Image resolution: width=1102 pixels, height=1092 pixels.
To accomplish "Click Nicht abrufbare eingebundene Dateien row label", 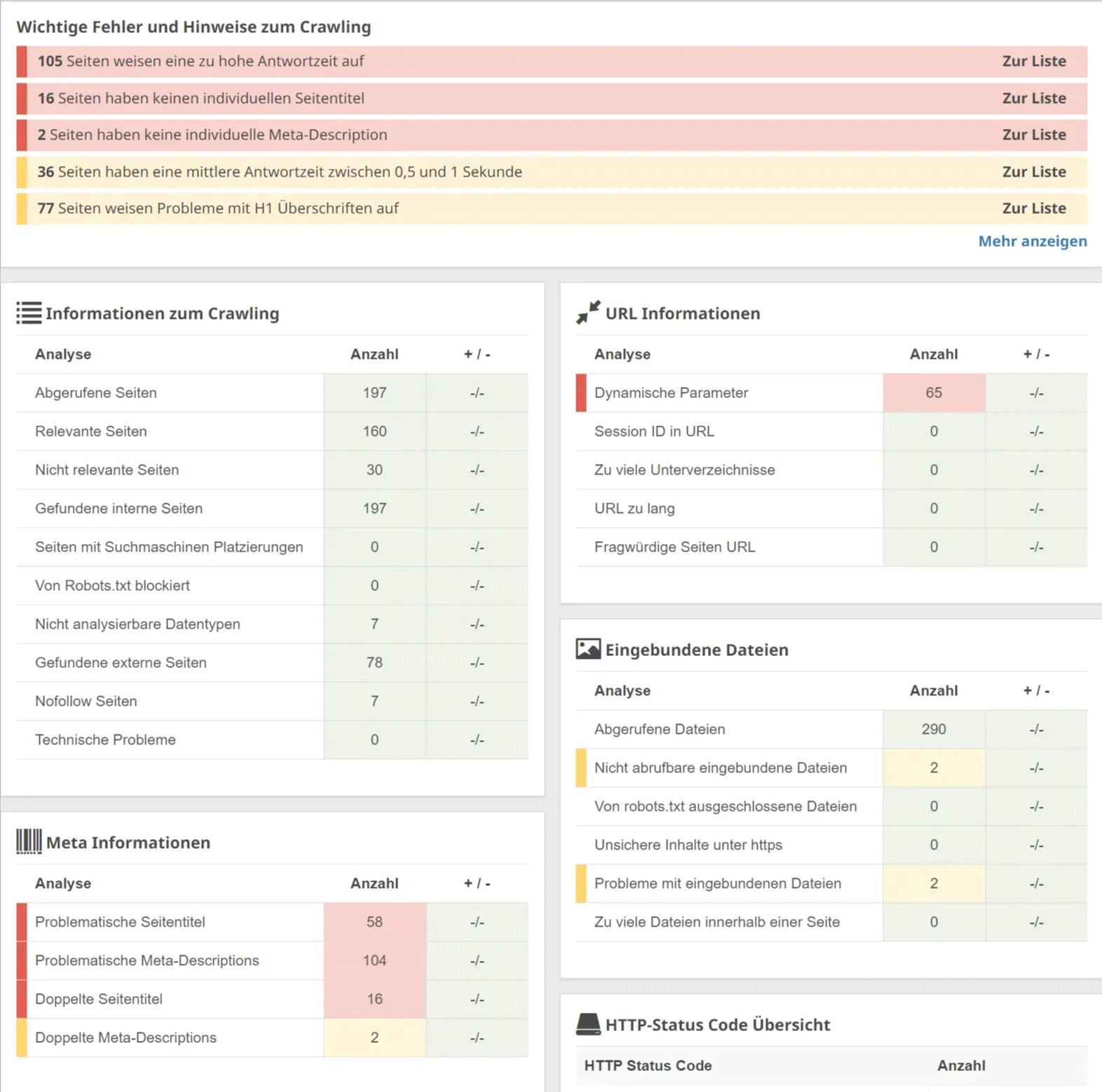I will point(721,767).
